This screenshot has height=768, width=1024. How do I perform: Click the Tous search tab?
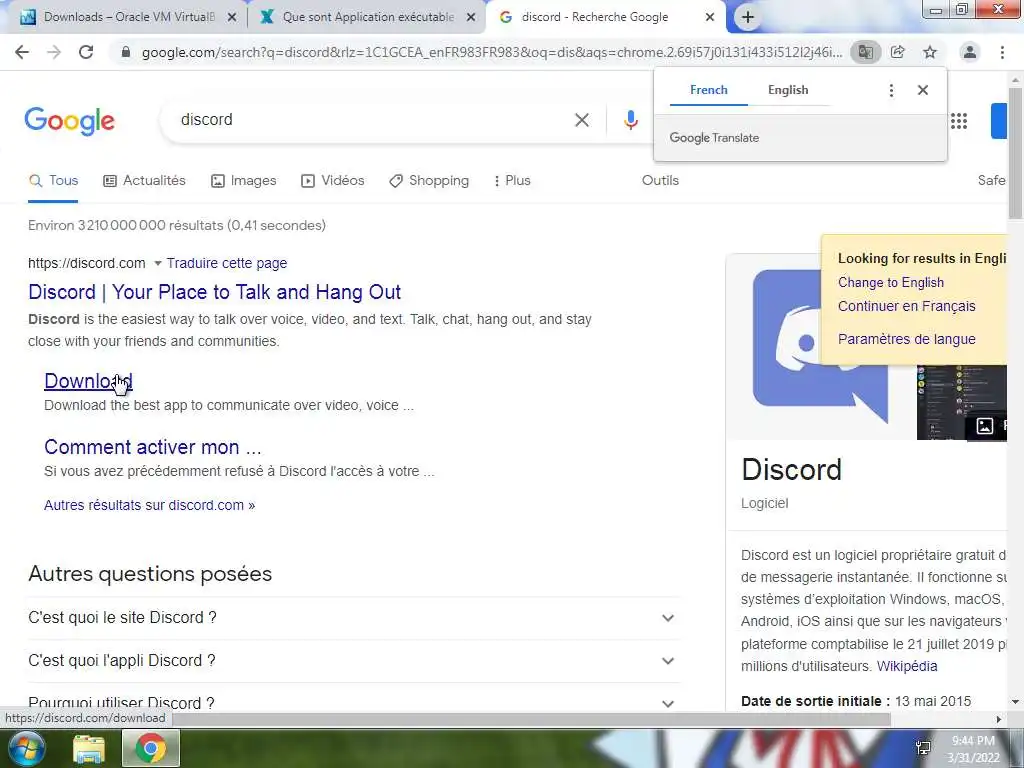[x=53, y=180]
